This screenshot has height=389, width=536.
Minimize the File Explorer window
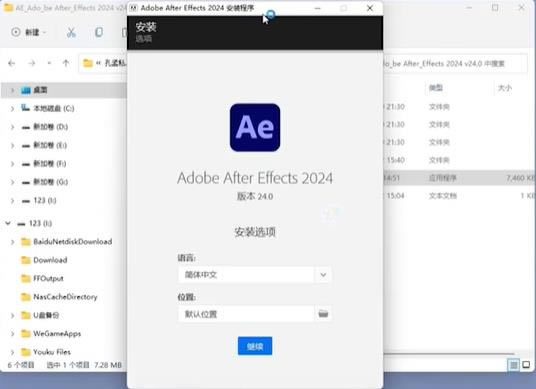469,8
